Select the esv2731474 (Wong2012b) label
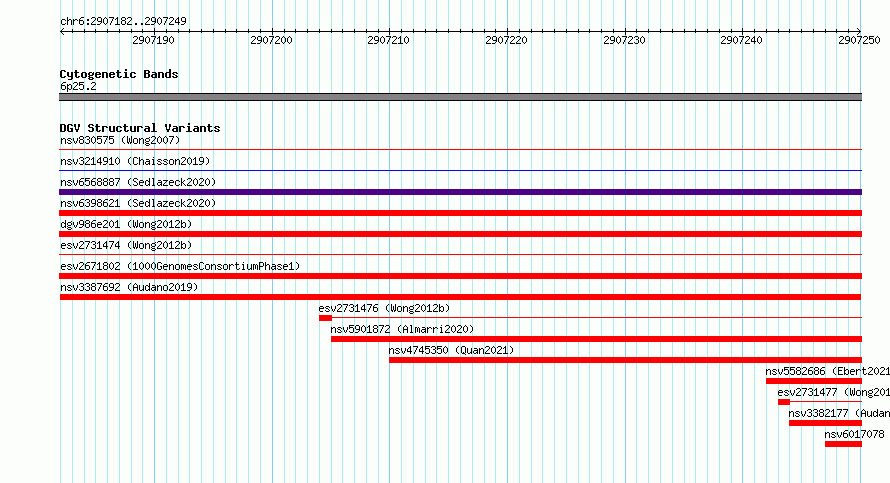The image size is (890, 483). click(126, 245)
